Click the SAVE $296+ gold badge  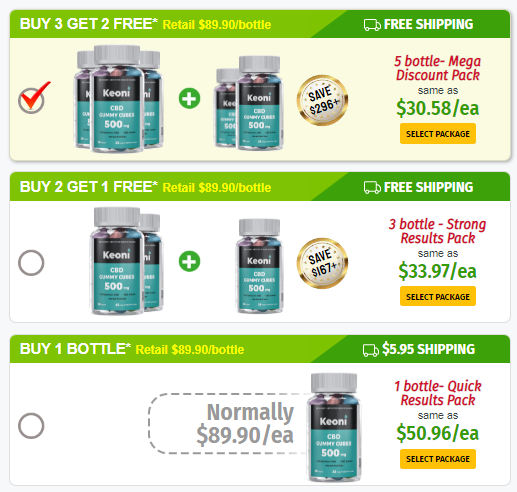pyautogui.click(x=322, y=100)
